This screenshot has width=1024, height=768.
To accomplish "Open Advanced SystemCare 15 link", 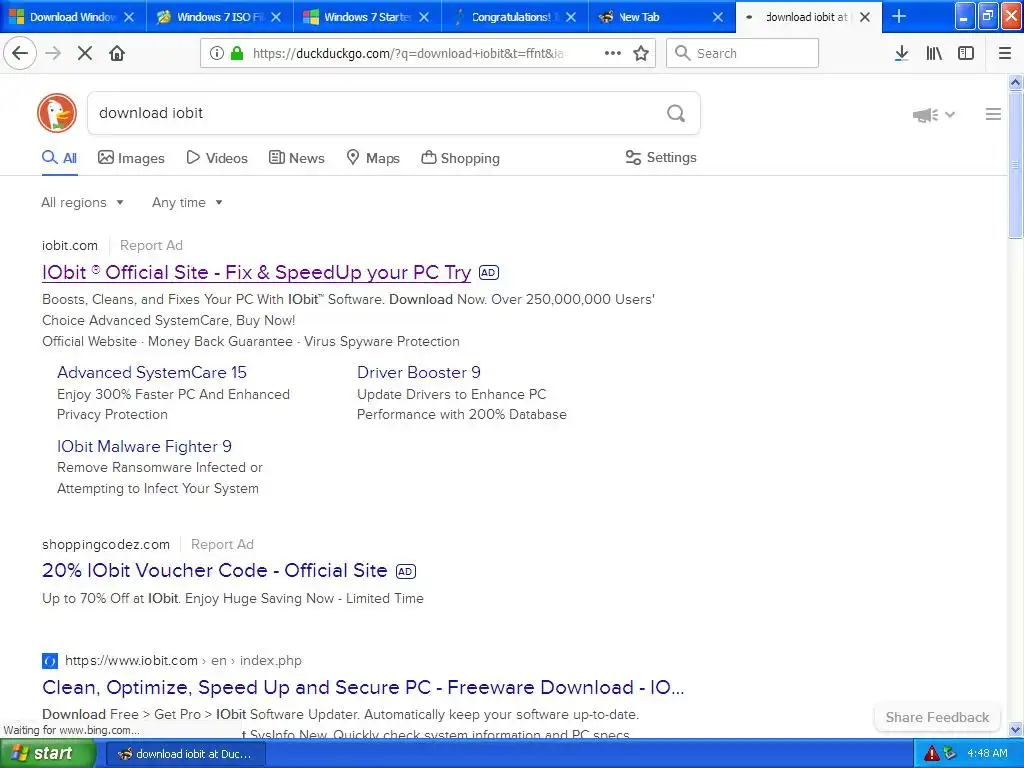I will click(152, 372).
